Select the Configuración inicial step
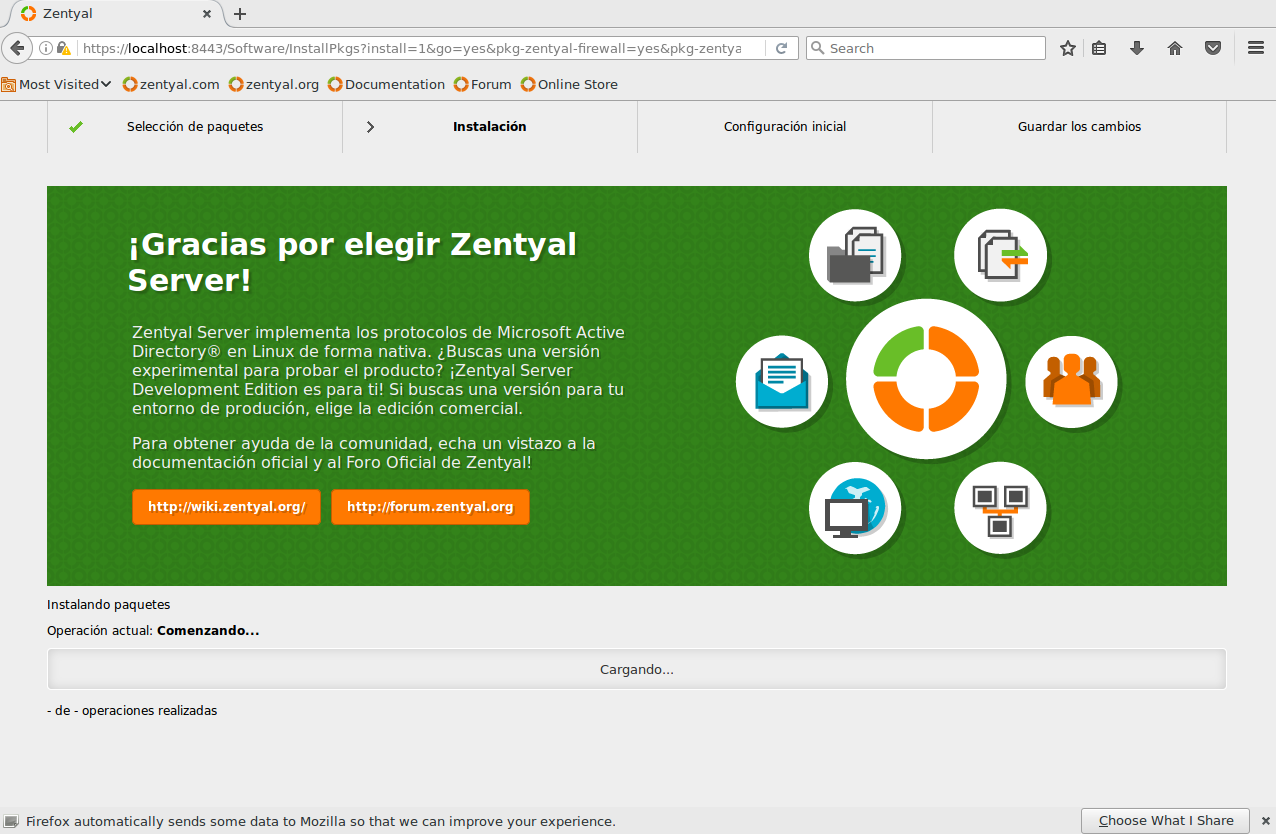This screenshot has width=1276, height=834. pos(785,127)
